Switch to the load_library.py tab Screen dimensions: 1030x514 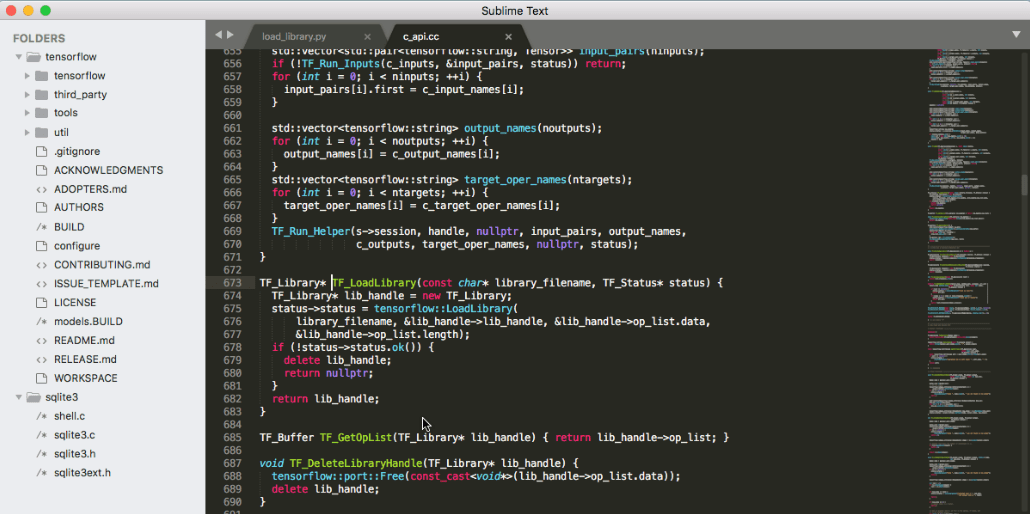pos(294,37)
